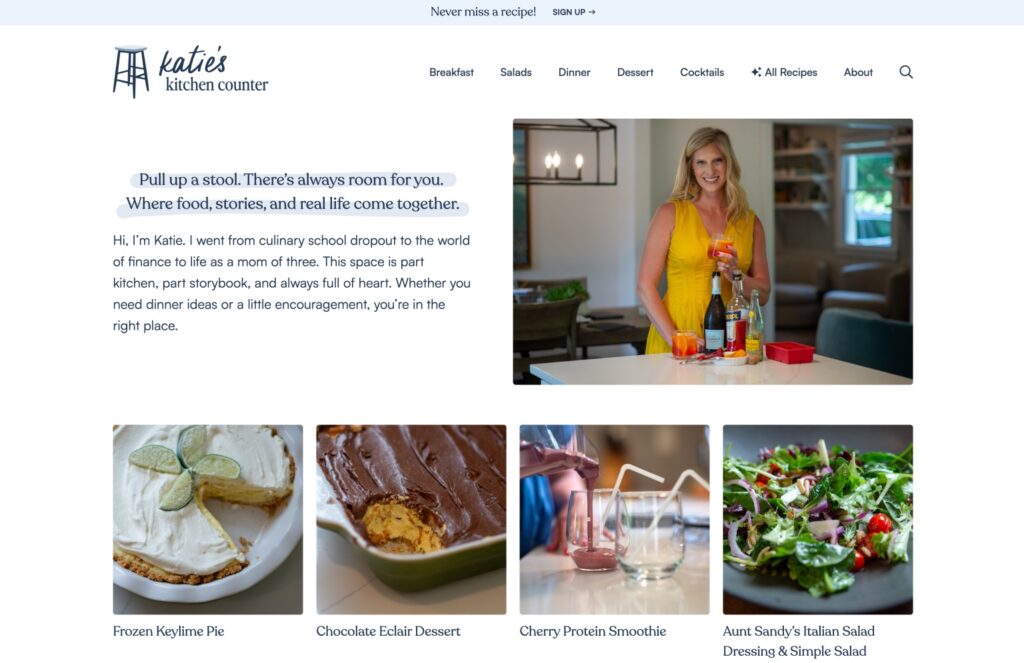Click the arrow next to Sign Up
The width and height of the screenshot is (1024, 663).
point(592,12)
